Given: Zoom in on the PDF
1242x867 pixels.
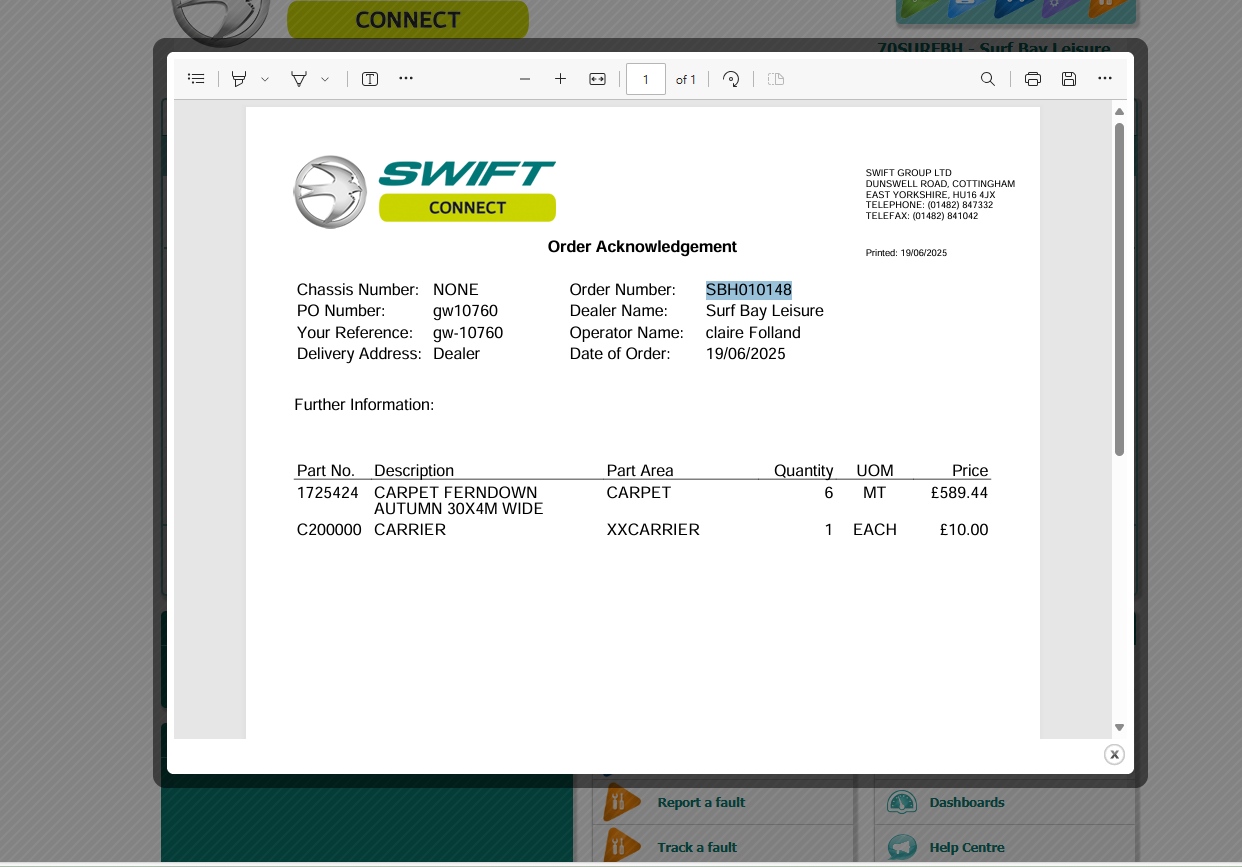Looking at the screenshot, I should tap(561, 79).
